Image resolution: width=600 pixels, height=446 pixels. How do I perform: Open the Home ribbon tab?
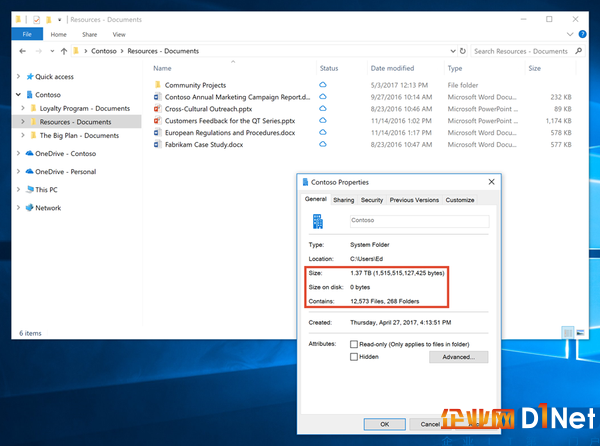coord(59,34)
